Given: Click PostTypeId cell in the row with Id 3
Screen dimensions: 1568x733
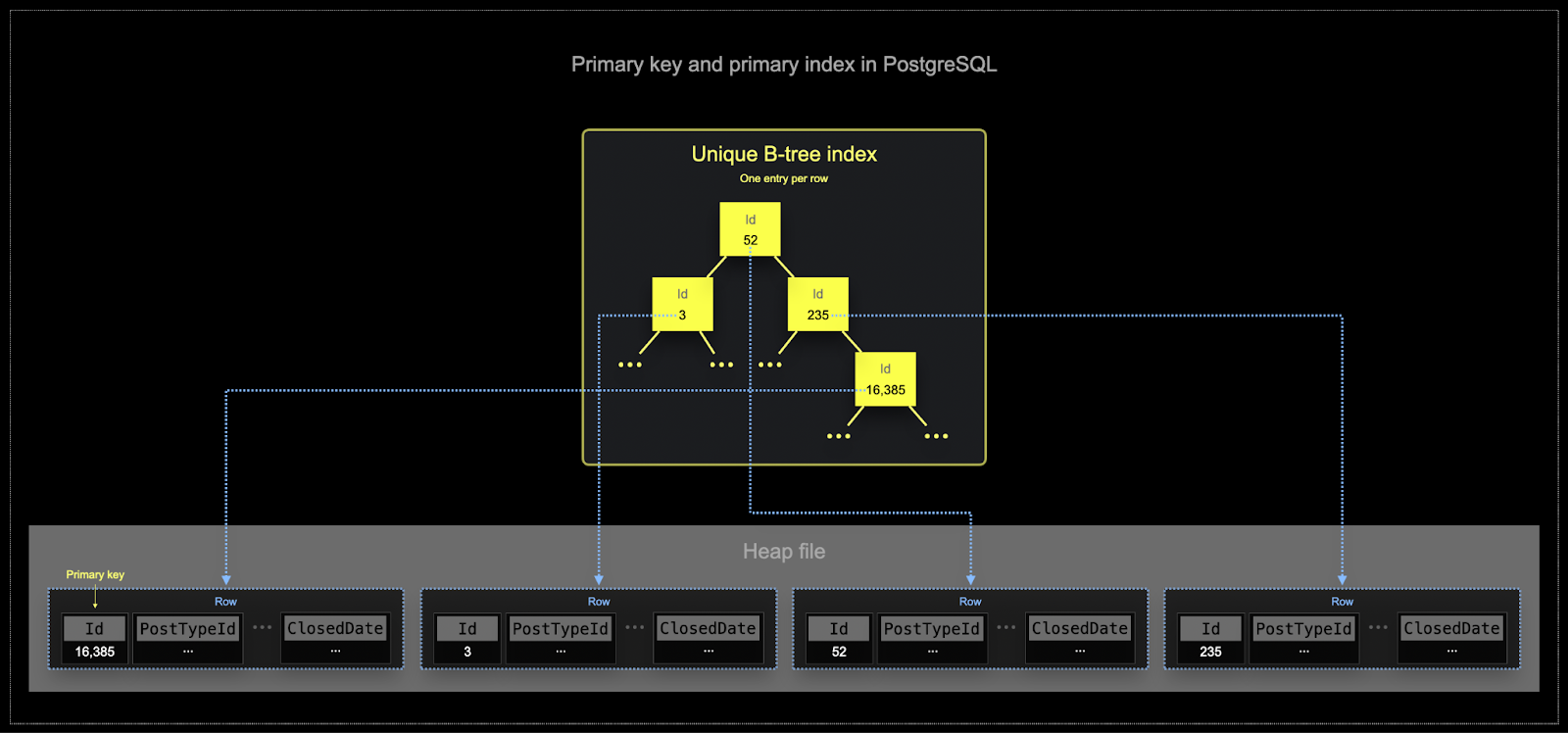Looking at the screenshot, I should (561, 639).
